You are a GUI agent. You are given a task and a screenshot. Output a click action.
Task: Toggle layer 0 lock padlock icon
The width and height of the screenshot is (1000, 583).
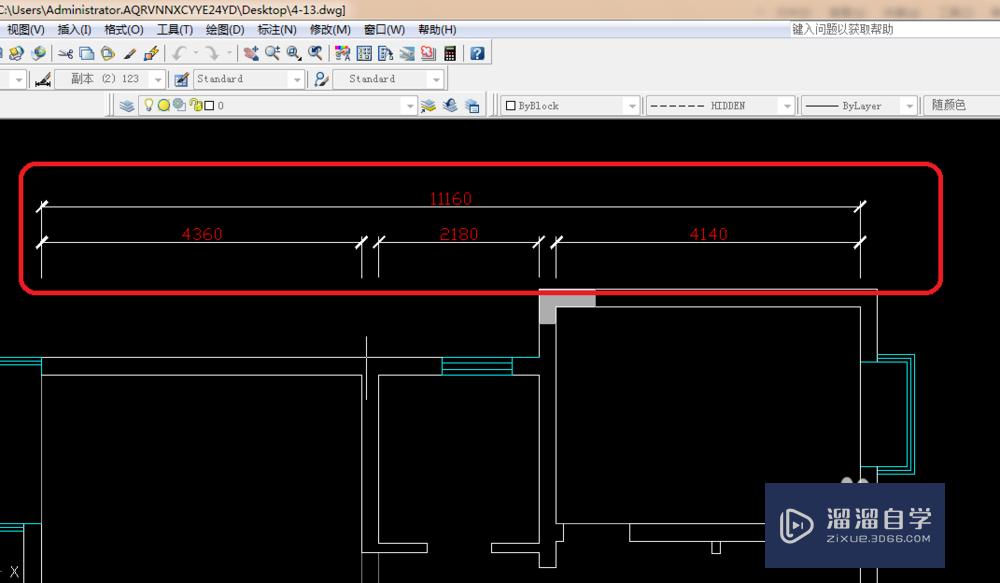195,105
